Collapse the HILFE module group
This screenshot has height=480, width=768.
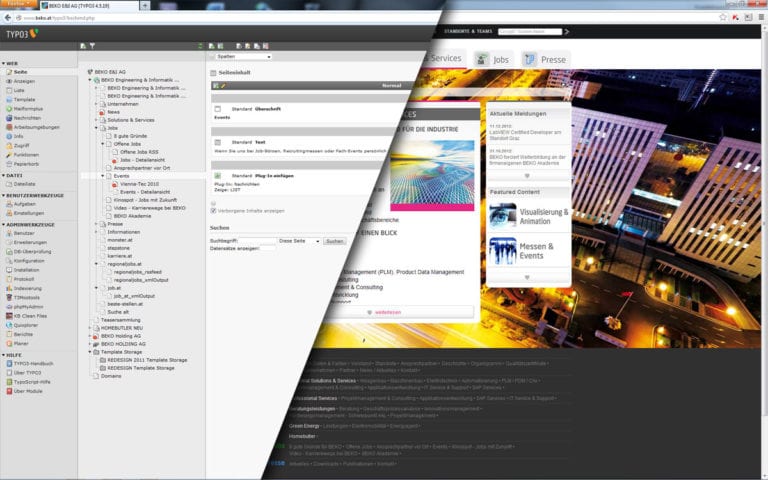coord(4,355)
